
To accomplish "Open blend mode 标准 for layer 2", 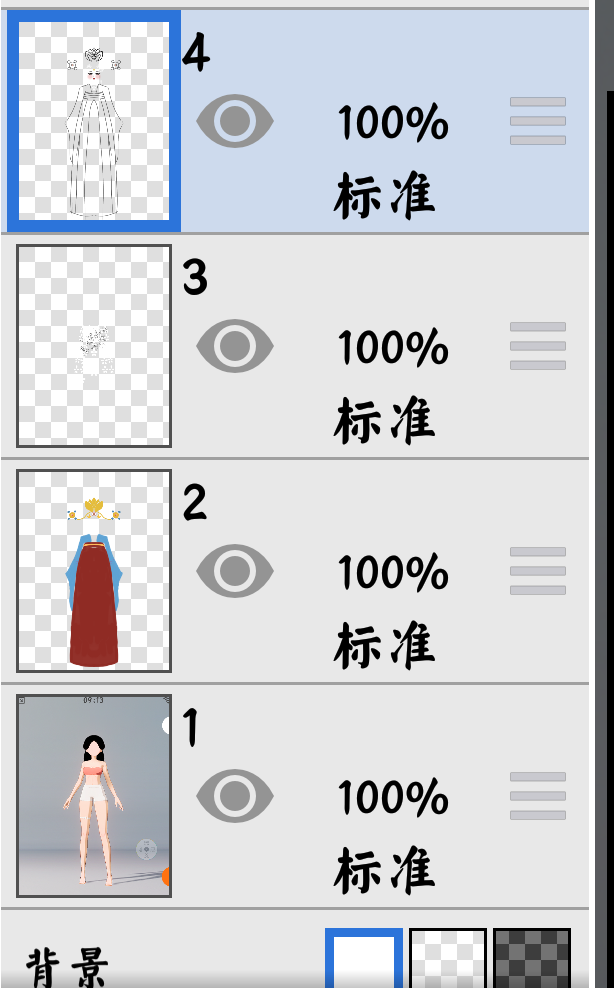I will [385, 646].
